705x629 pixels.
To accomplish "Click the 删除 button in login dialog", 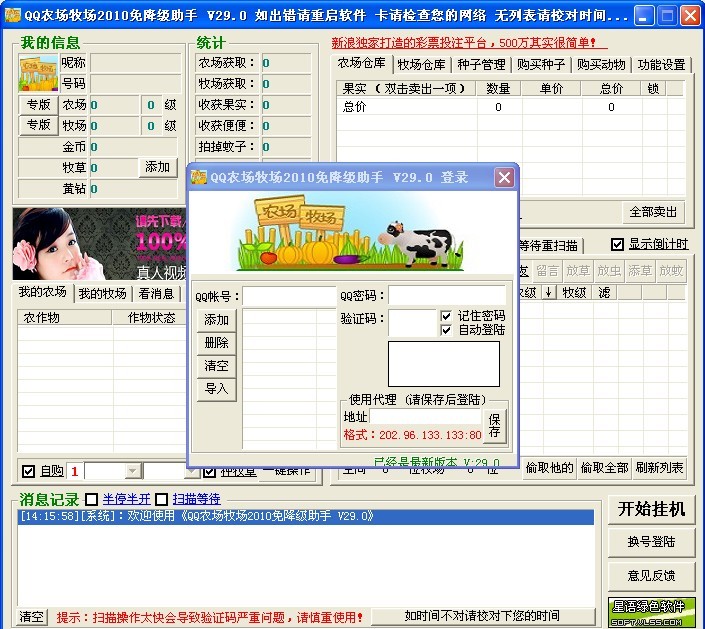I will [x=216, y=343].
